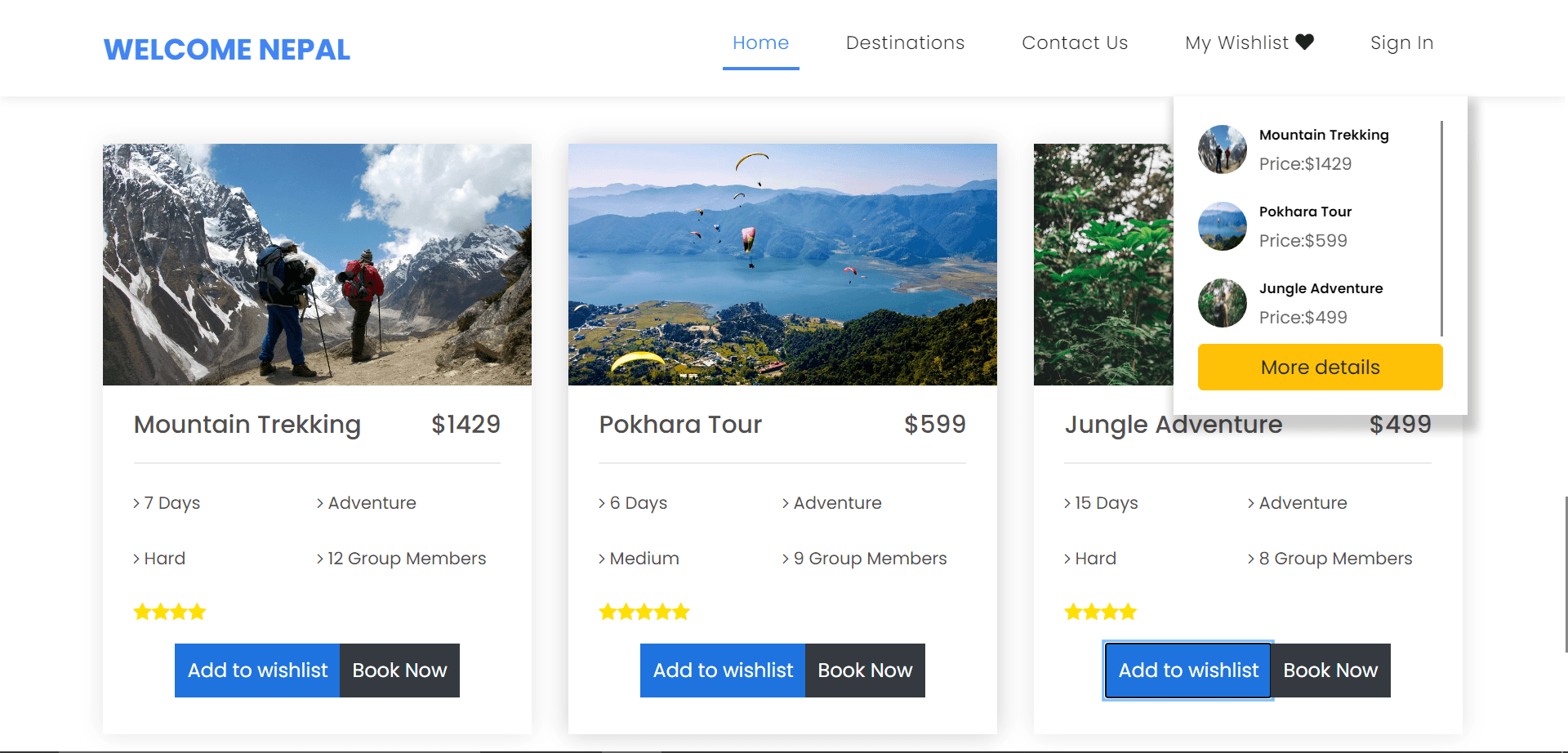This screenshot has width=1568, height=753.
Task: Book the Mountain Trekking tour now
Action: [399, 671]
